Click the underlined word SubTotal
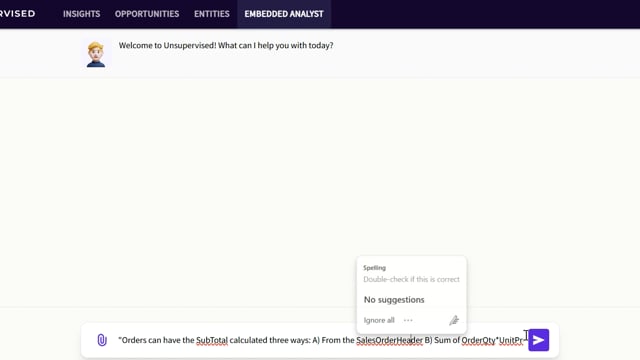Image resolution: width=640 pixels, height=360 pixels. coord(212,340)
